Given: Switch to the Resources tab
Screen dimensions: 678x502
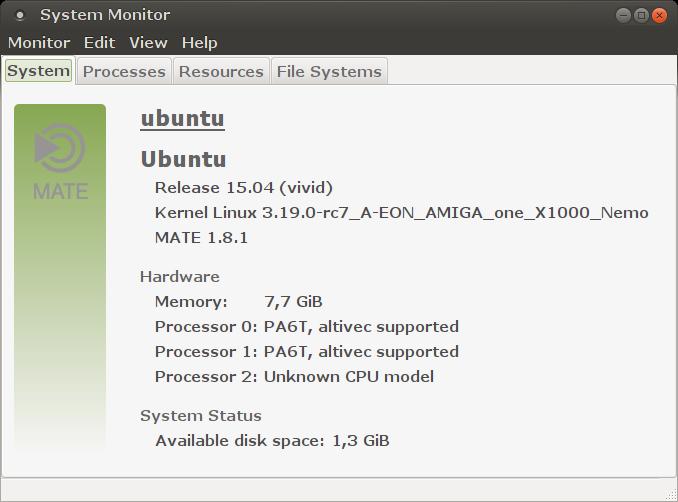Looking at the screenshot, I should 221,71.
